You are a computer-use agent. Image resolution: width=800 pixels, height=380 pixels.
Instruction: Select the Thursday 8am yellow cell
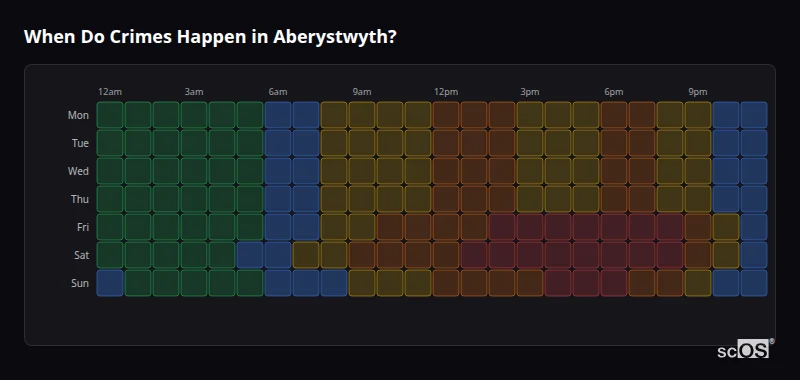point(334,199)
